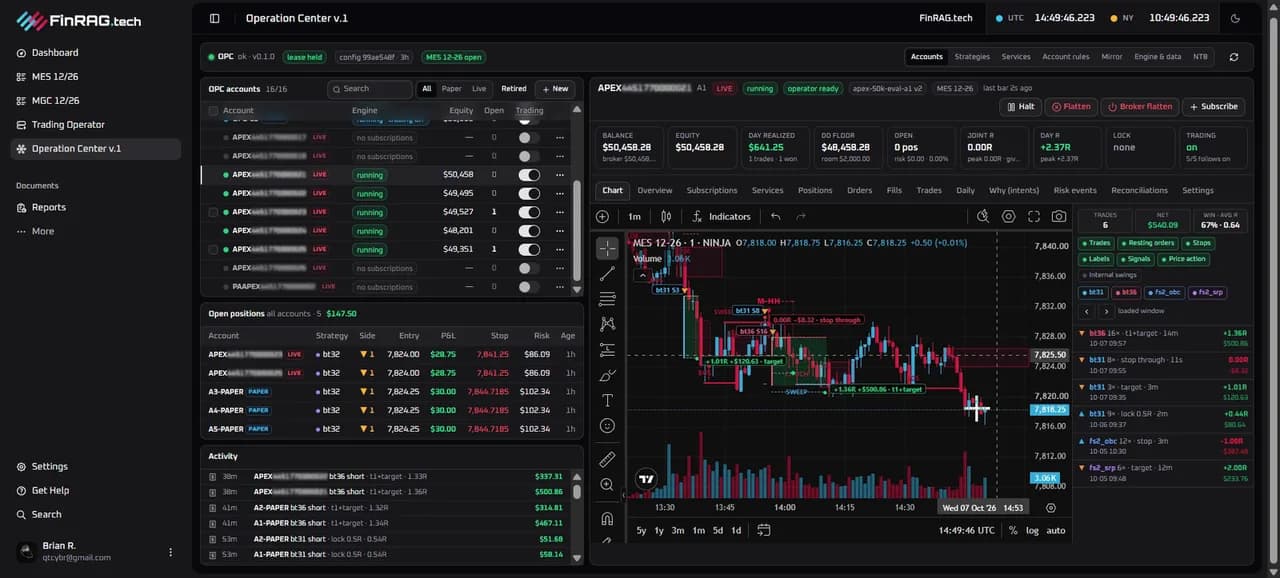Open the Fibonacci retracement tool
Screen dimensions: 1280x578
click(x=607, y=299)
